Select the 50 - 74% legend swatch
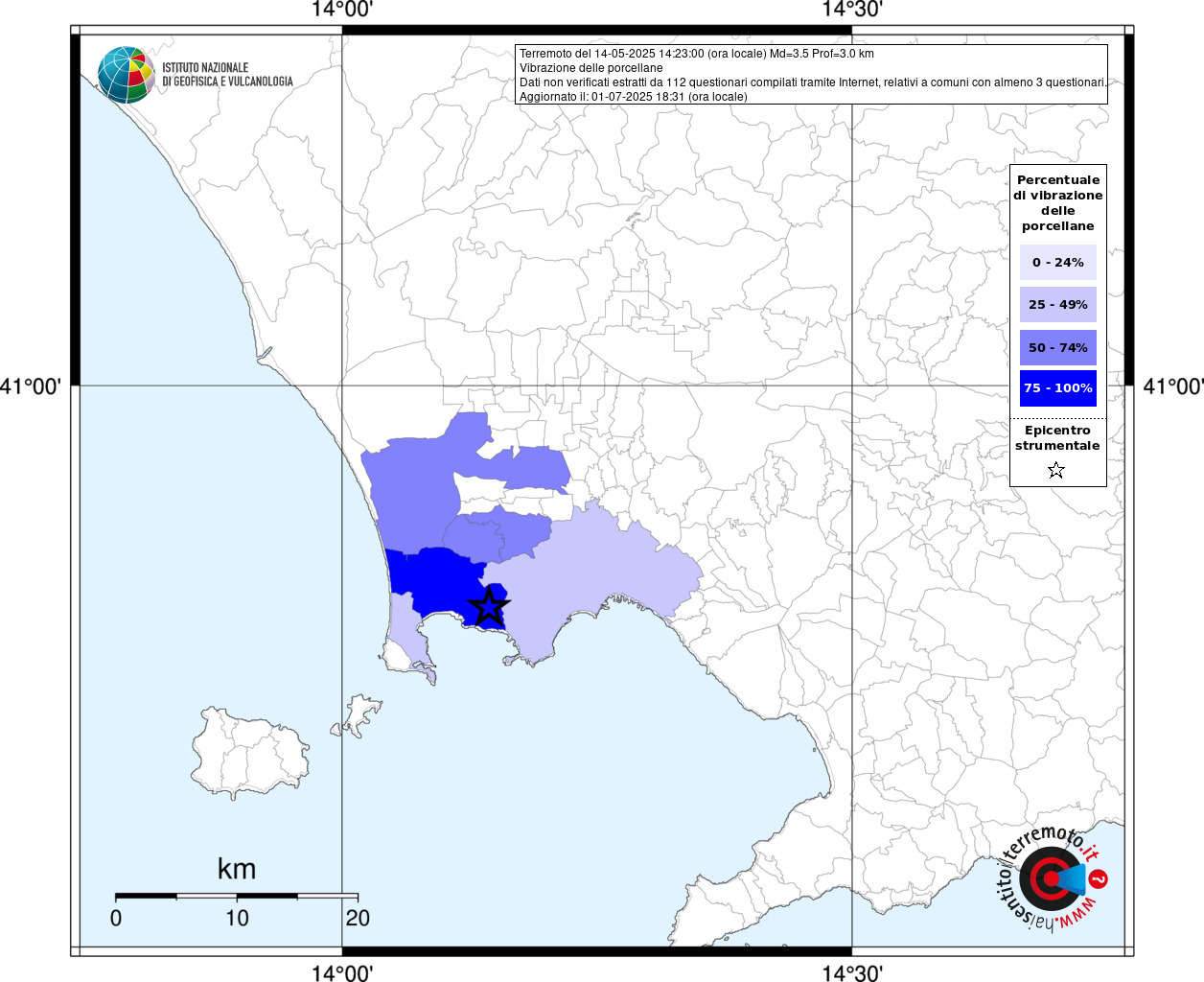The height and width of the screenshot is (982, 1204). coord(1058,347)
